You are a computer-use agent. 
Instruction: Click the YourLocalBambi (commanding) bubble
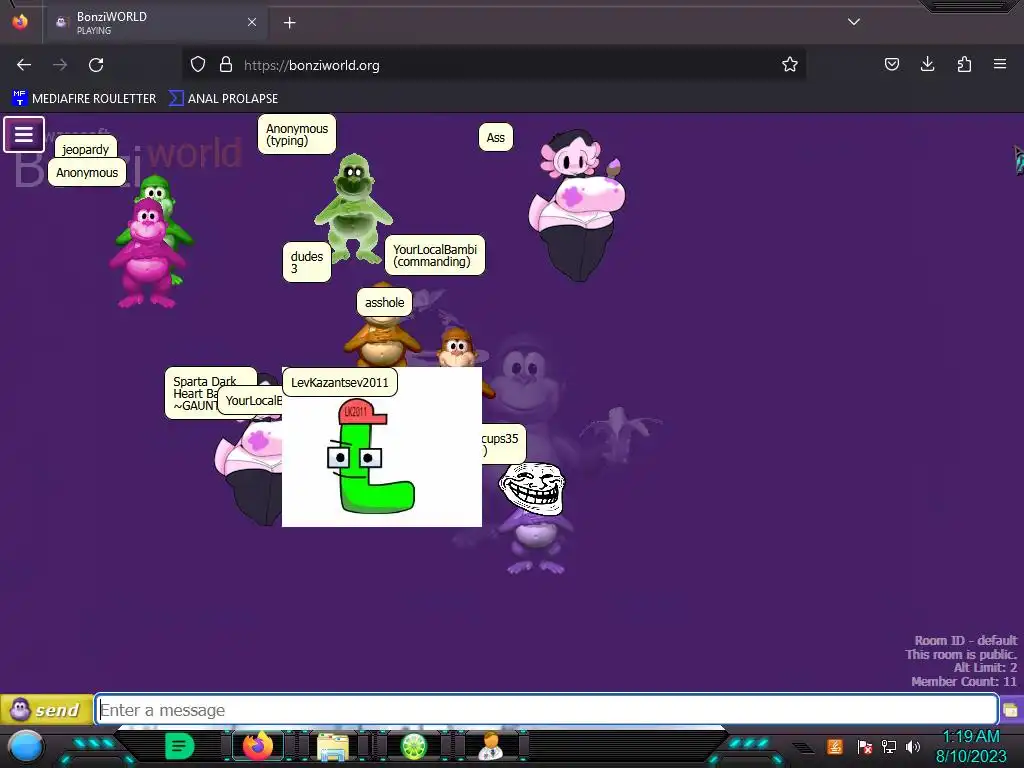435,255
